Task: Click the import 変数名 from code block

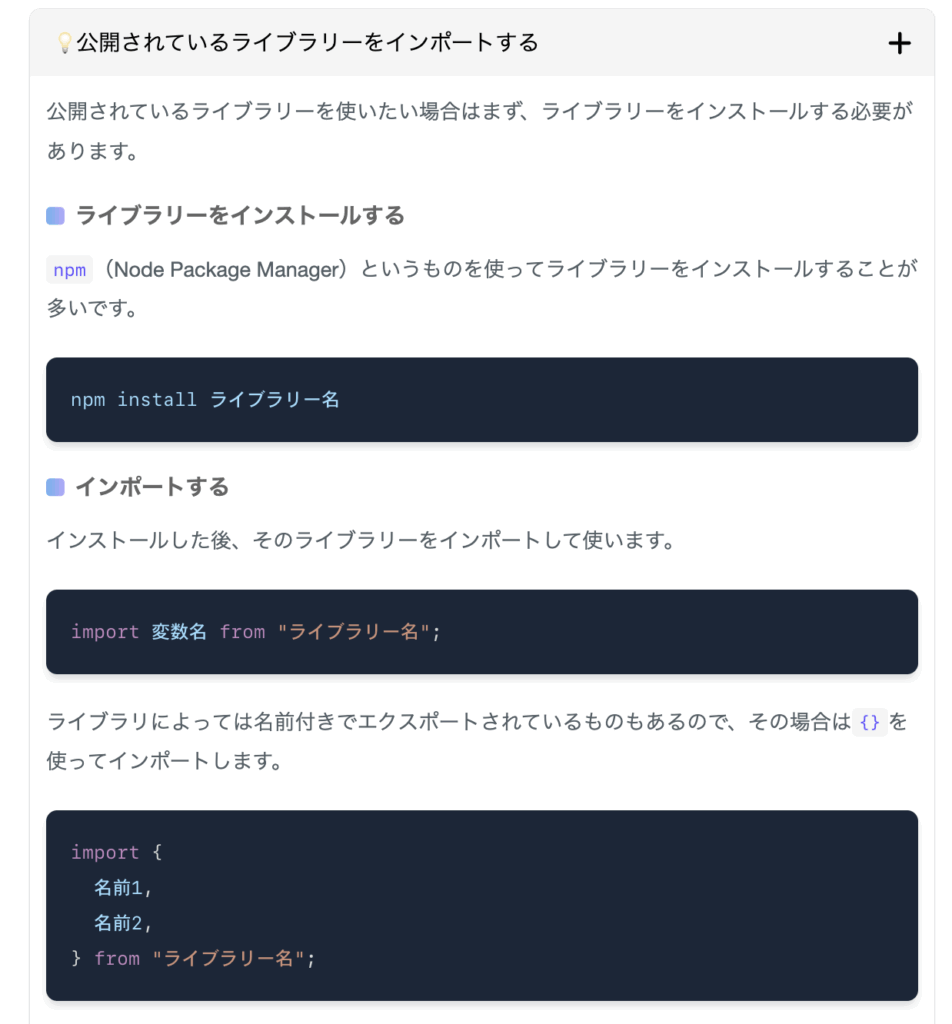Action: pyautogui.click(x=482, y=632)
